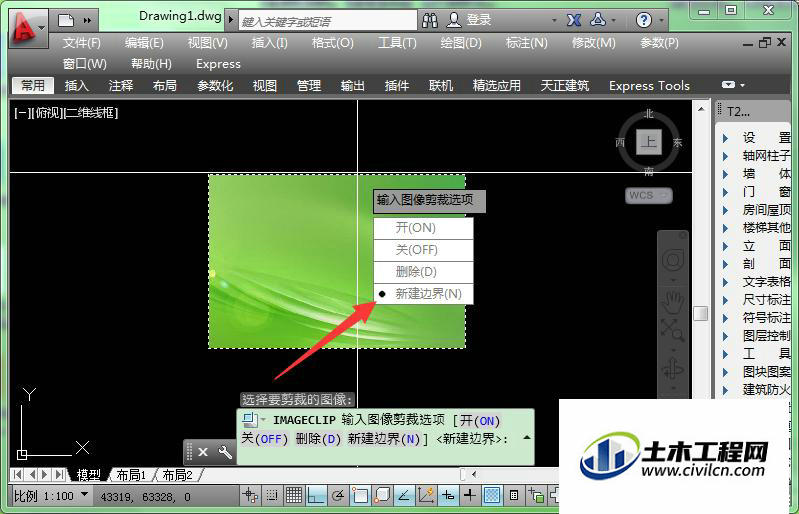Click the [二维线框] visual style control
799x514 pixels.
tap(91, 113)
